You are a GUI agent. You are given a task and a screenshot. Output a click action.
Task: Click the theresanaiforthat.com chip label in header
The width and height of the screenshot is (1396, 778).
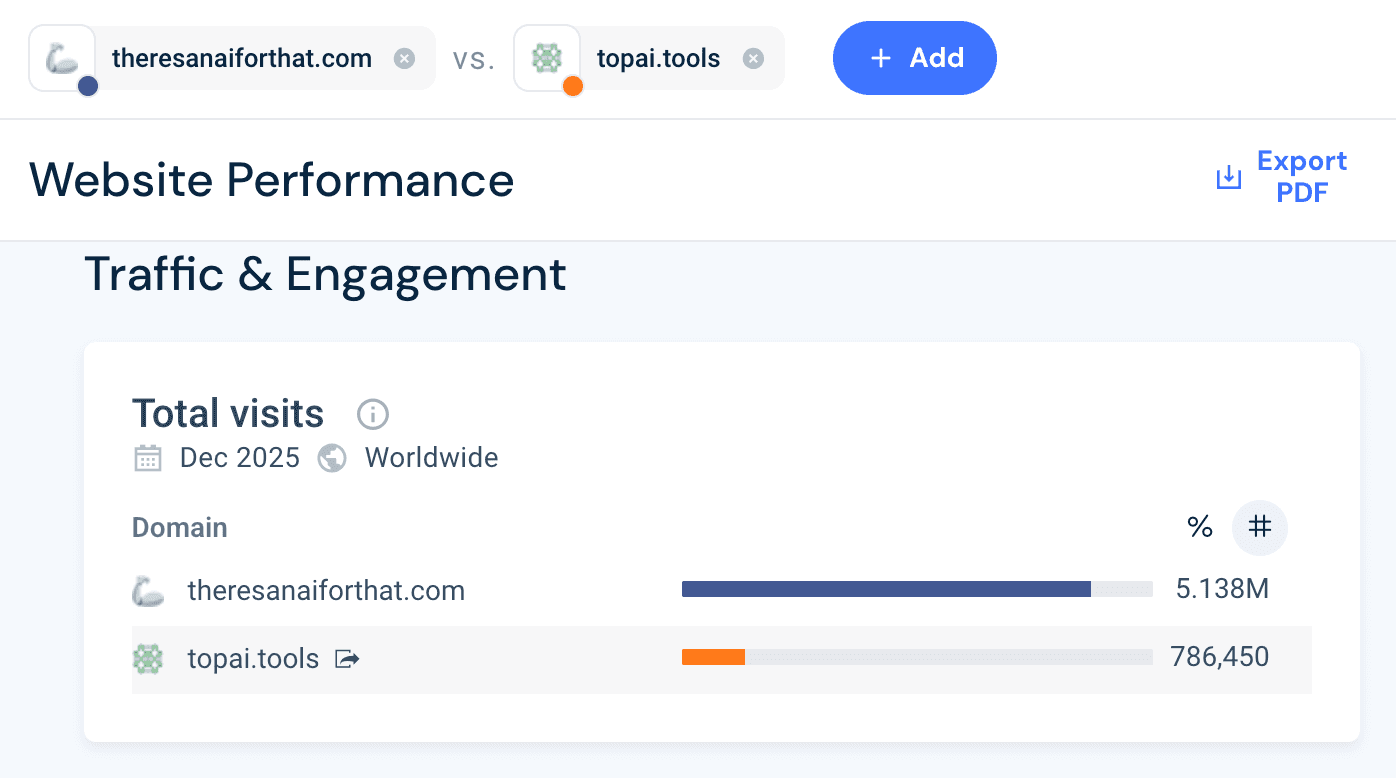pyautogui.click(x=242, y=59)
